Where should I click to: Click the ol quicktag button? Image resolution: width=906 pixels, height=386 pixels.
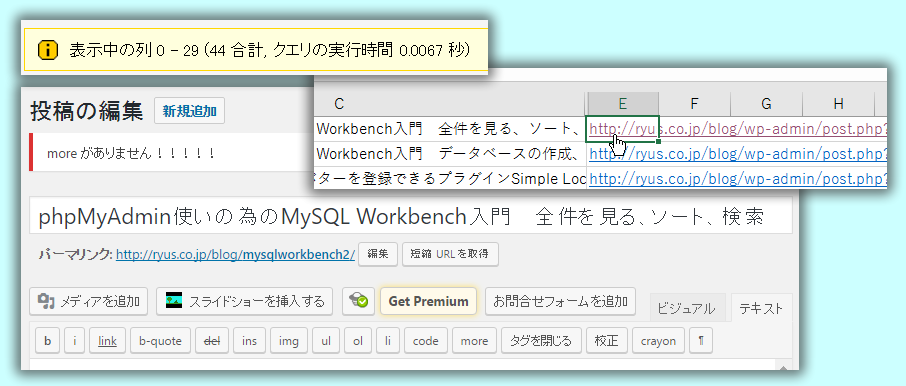[x=358, y=341]
